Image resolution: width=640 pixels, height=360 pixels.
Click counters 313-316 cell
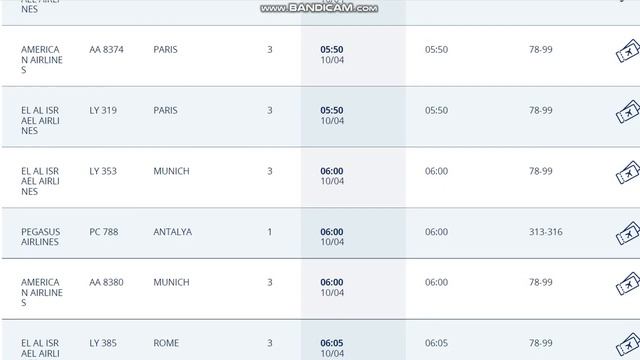[546, 232]
